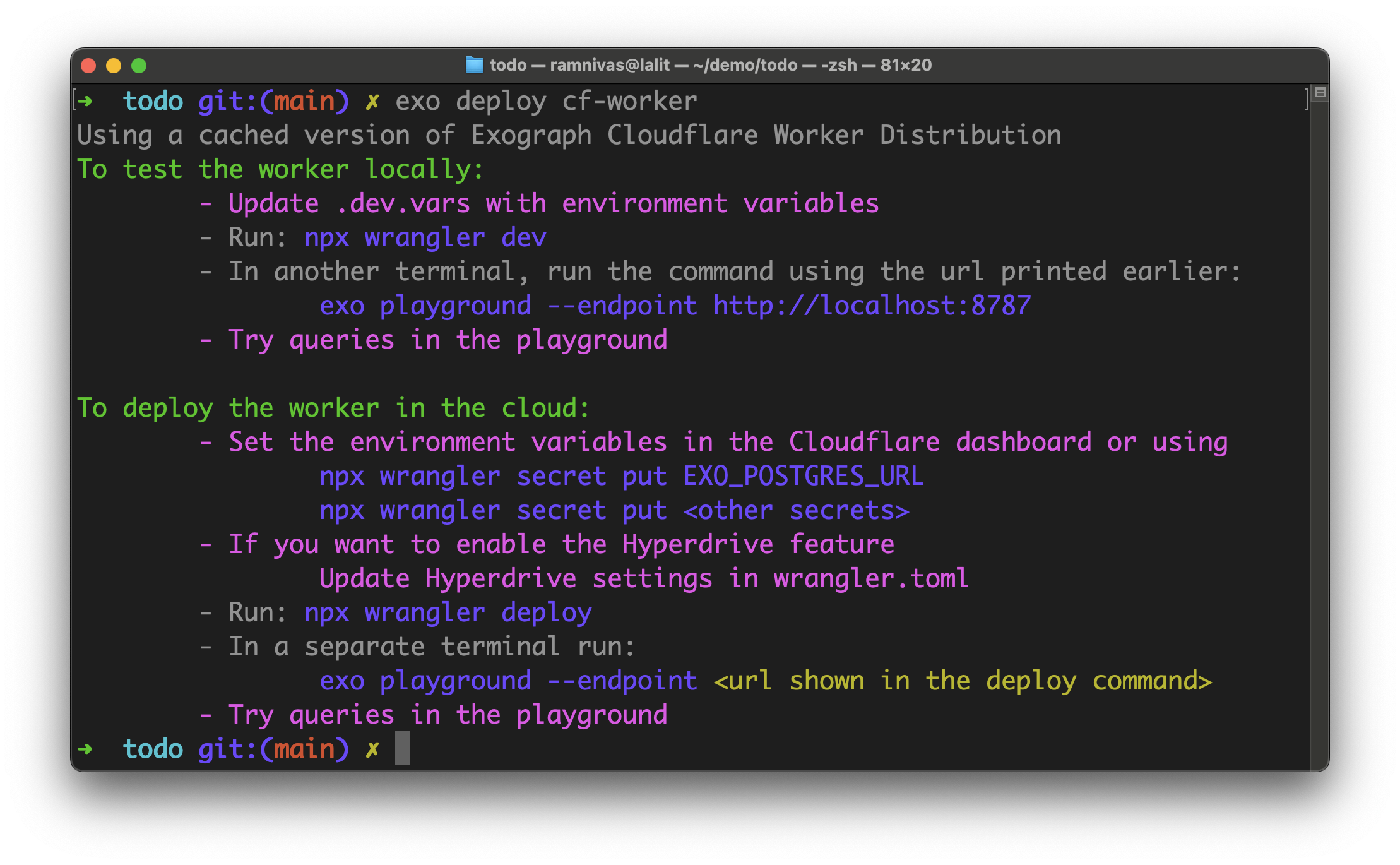Click the terminal cursor block at the prompt
Viewport: 1400px width, 865px height.
(403, 749)
